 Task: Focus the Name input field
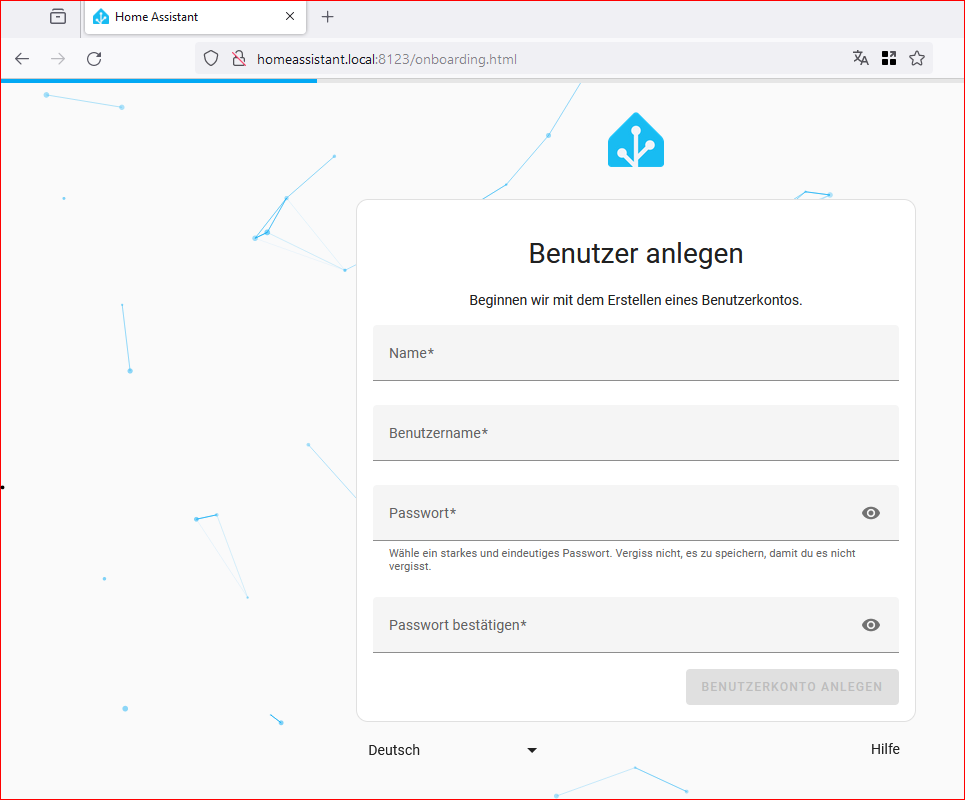pyautogui.click(x=636, y=353)
